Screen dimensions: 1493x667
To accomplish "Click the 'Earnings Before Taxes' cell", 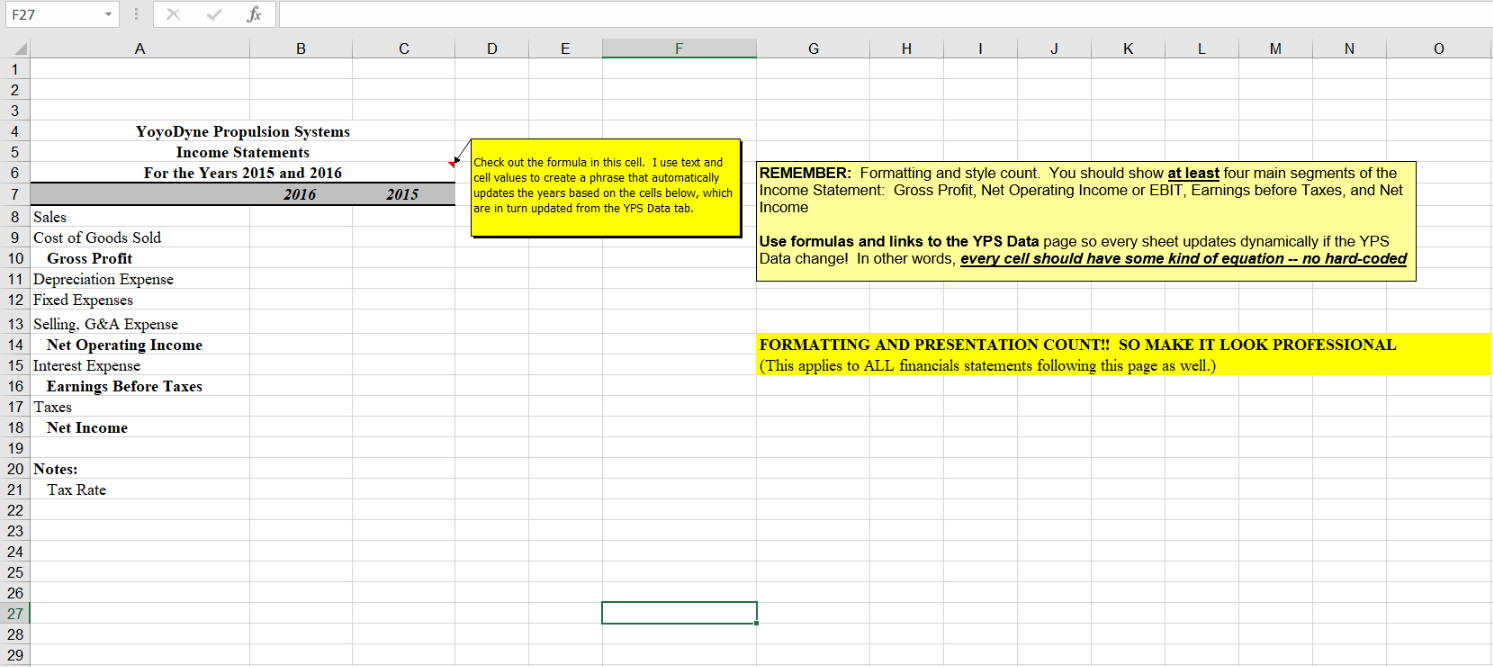I will click(139, 386).
